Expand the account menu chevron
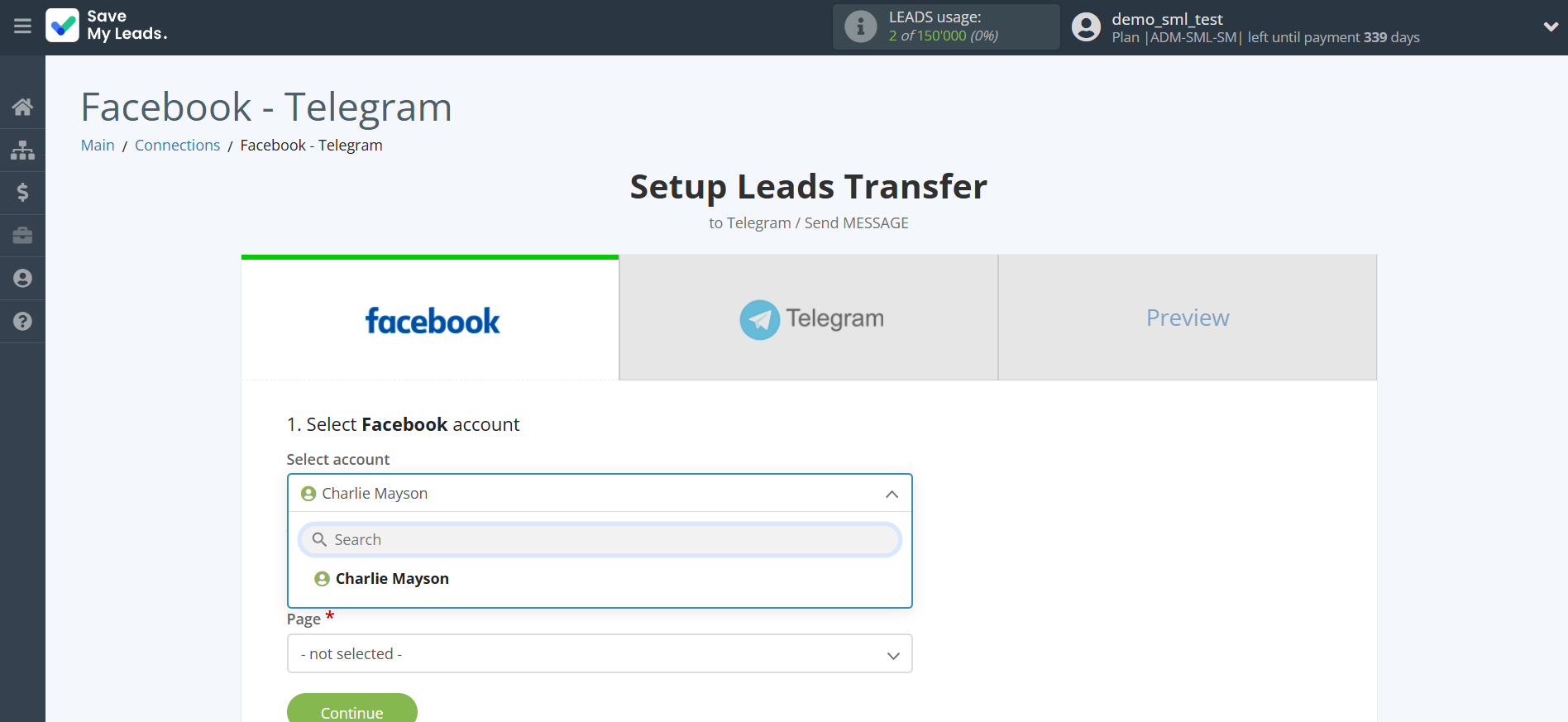The width and height of the screenshot is (1568, 722). pyautogui.click(x=1550, y=26)
